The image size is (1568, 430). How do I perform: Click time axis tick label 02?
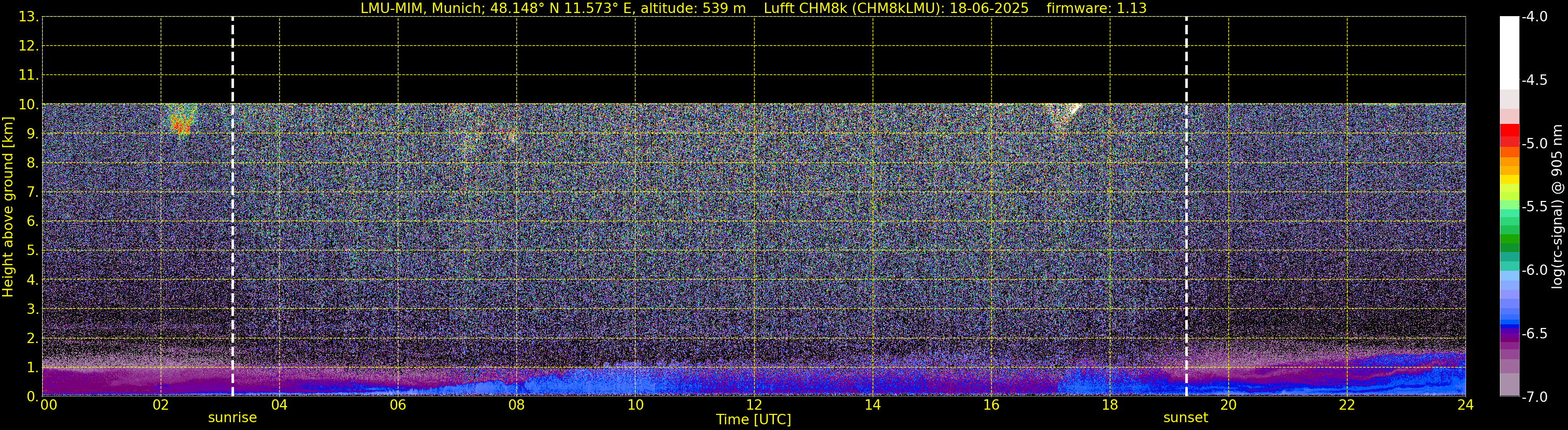pos(161,405)
